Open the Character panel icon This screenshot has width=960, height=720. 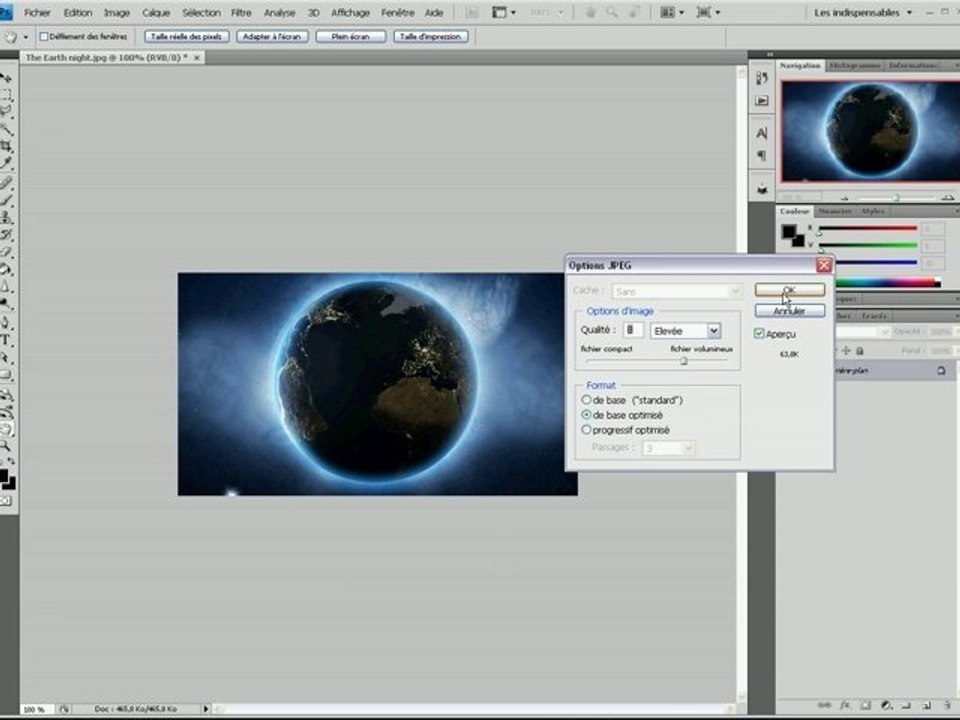pos(762,133)
